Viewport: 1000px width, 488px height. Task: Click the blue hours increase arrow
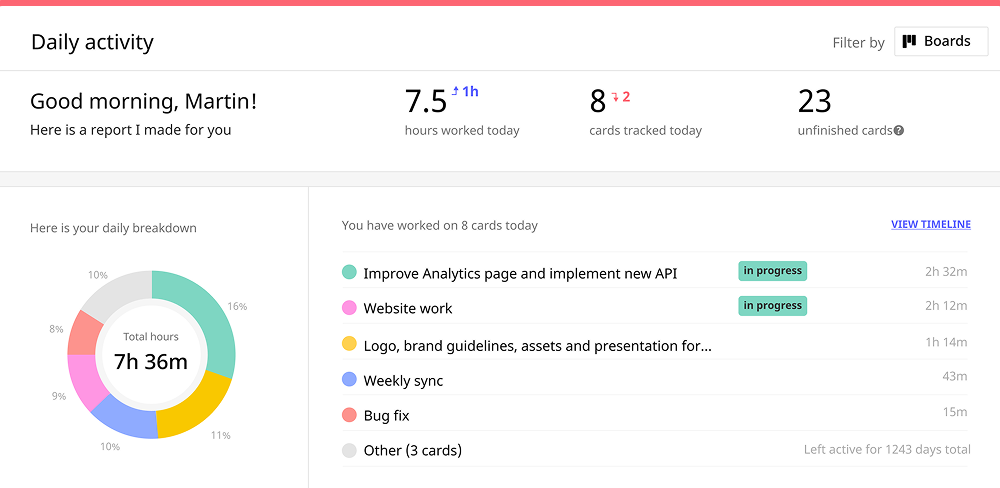point(456,91)
